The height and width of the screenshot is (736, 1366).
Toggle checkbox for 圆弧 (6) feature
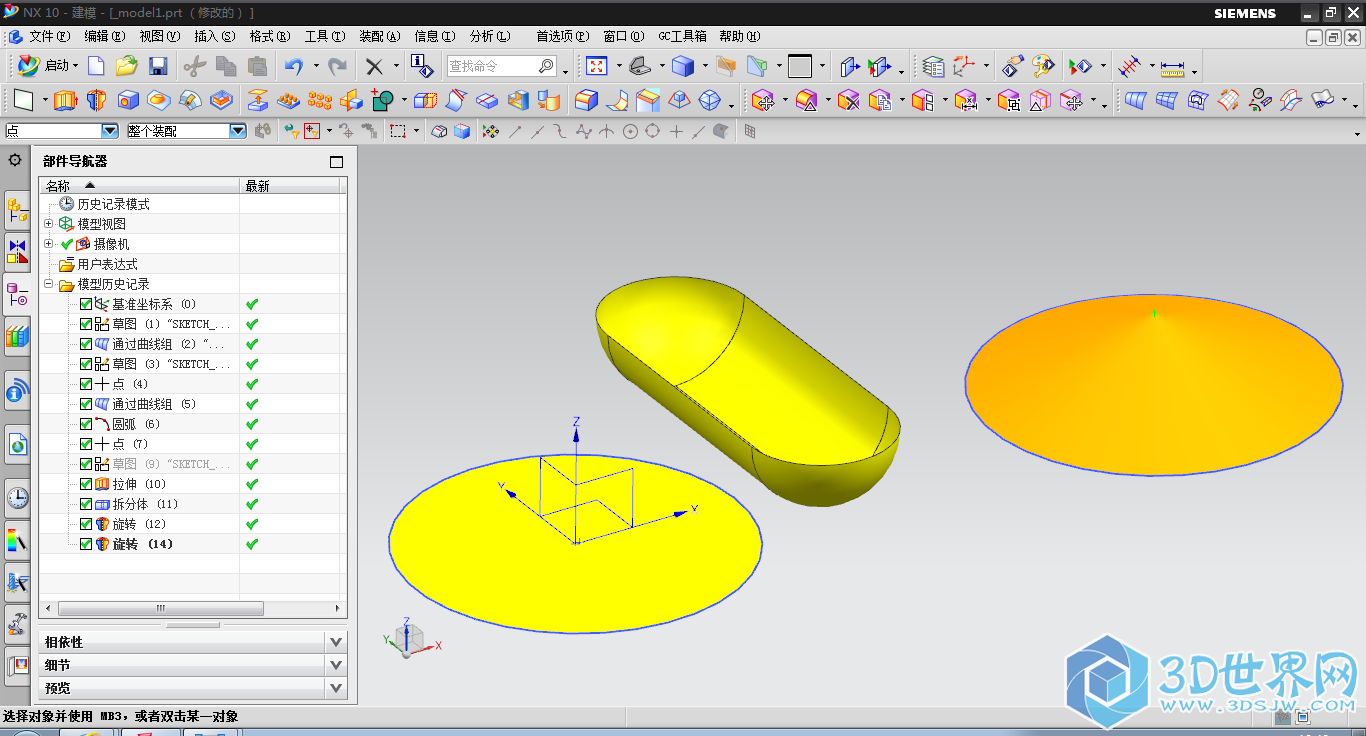coord(86,424)
